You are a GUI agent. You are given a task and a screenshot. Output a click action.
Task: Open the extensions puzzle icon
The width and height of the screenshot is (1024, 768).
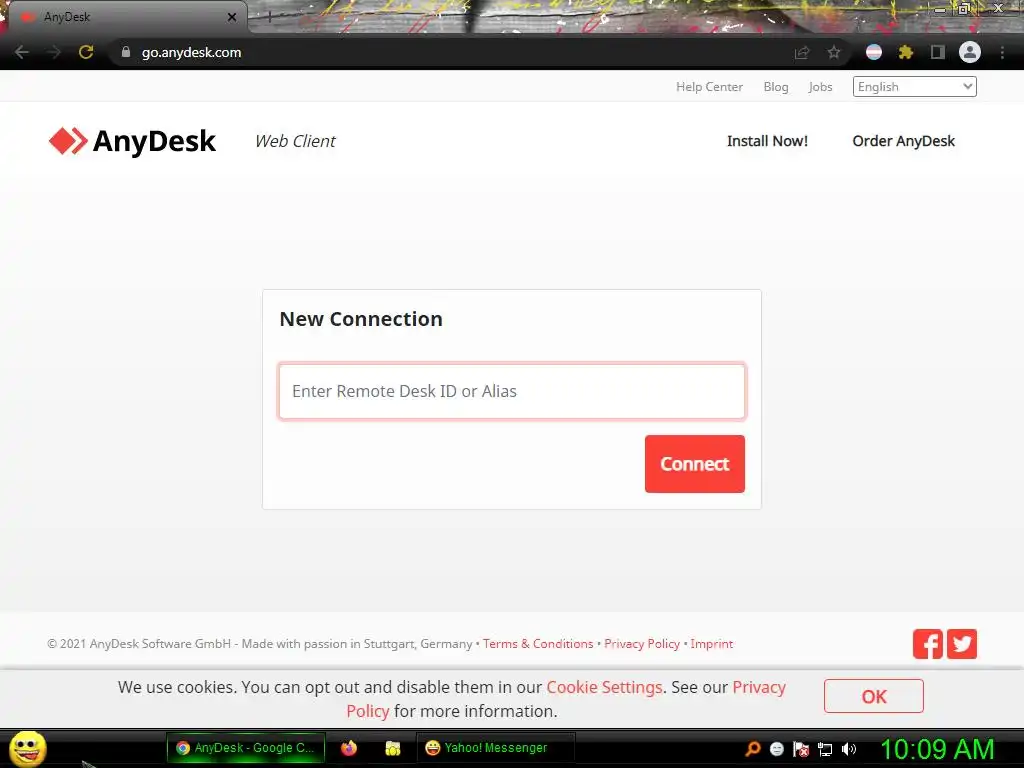(x=906, y=52)
